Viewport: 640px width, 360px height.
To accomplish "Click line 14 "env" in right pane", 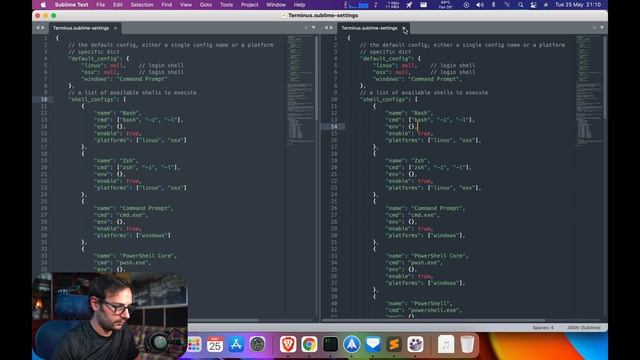I will click(402, 127).
